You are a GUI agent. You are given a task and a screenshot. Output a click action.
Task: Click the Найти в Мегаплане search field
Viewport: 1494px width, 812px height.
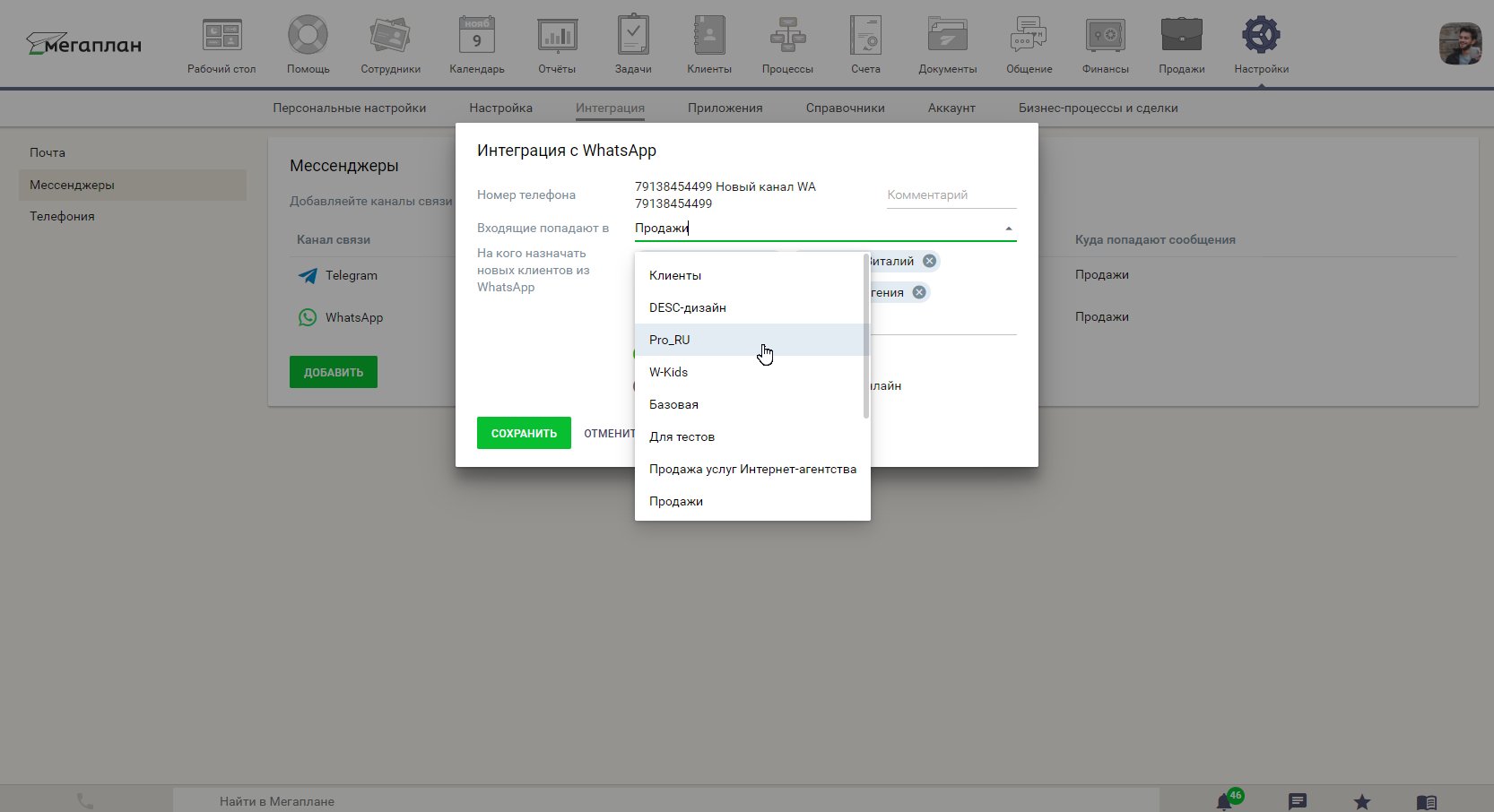665,801
